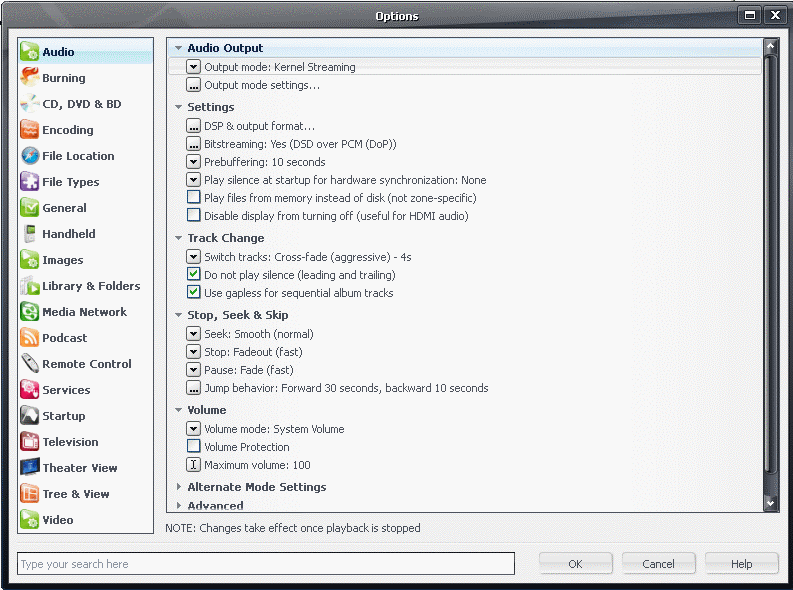Select Library & Folders in sidebar
The height and width of the screenshot is (590, 793).
(90, 286)
